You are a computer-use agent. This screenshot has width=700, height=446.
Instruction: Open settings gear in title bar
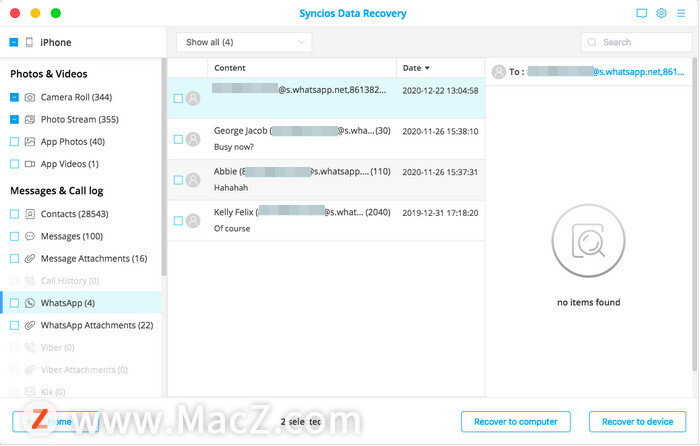[662, 13]
